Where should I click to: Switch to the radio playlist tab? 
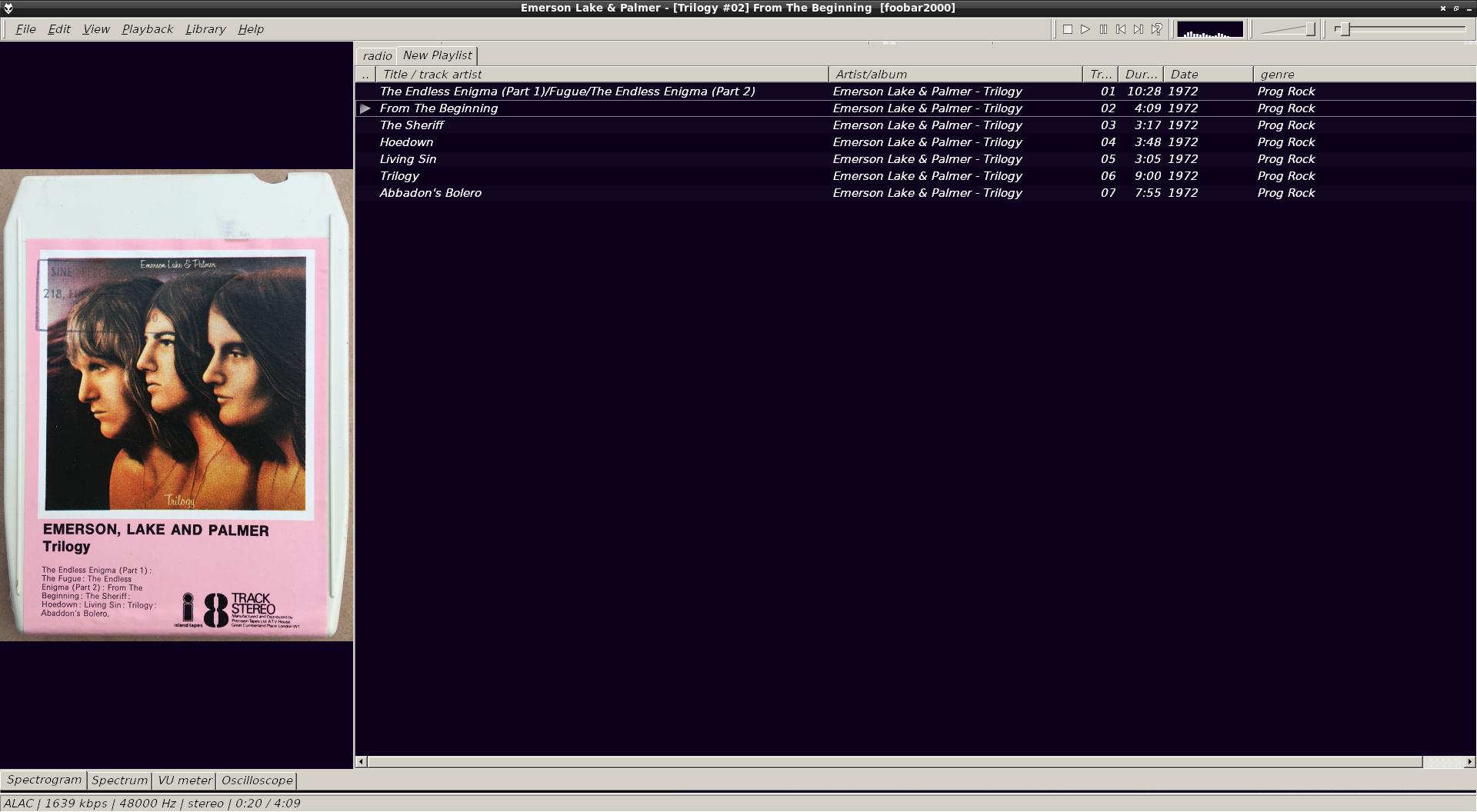point(377,56)
